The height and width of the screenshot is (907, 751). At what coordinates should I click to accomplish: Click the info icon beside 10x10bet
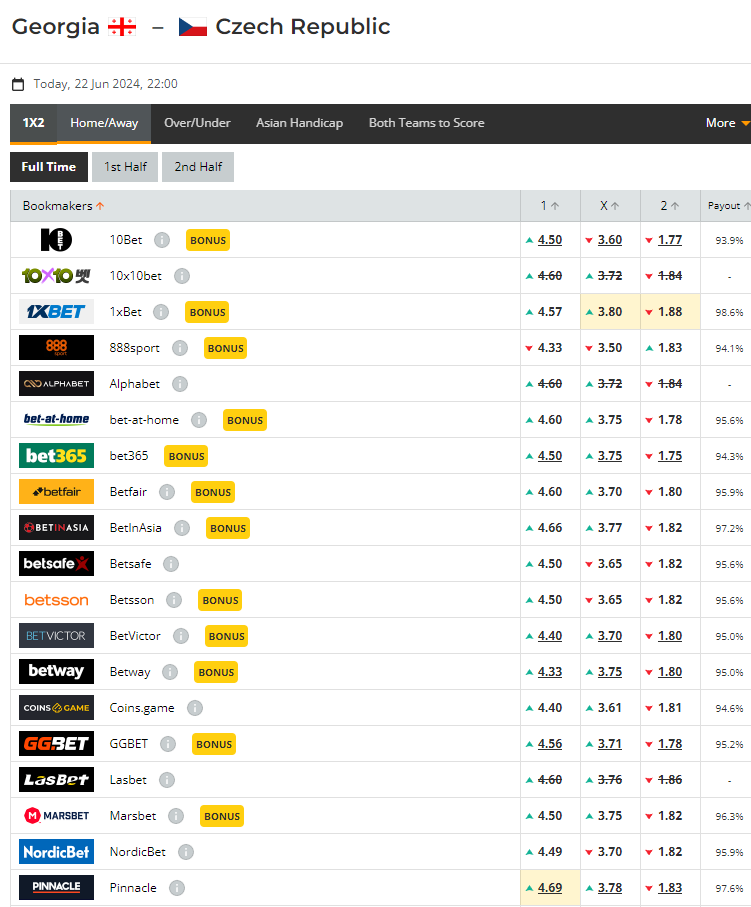click(182, 276)
